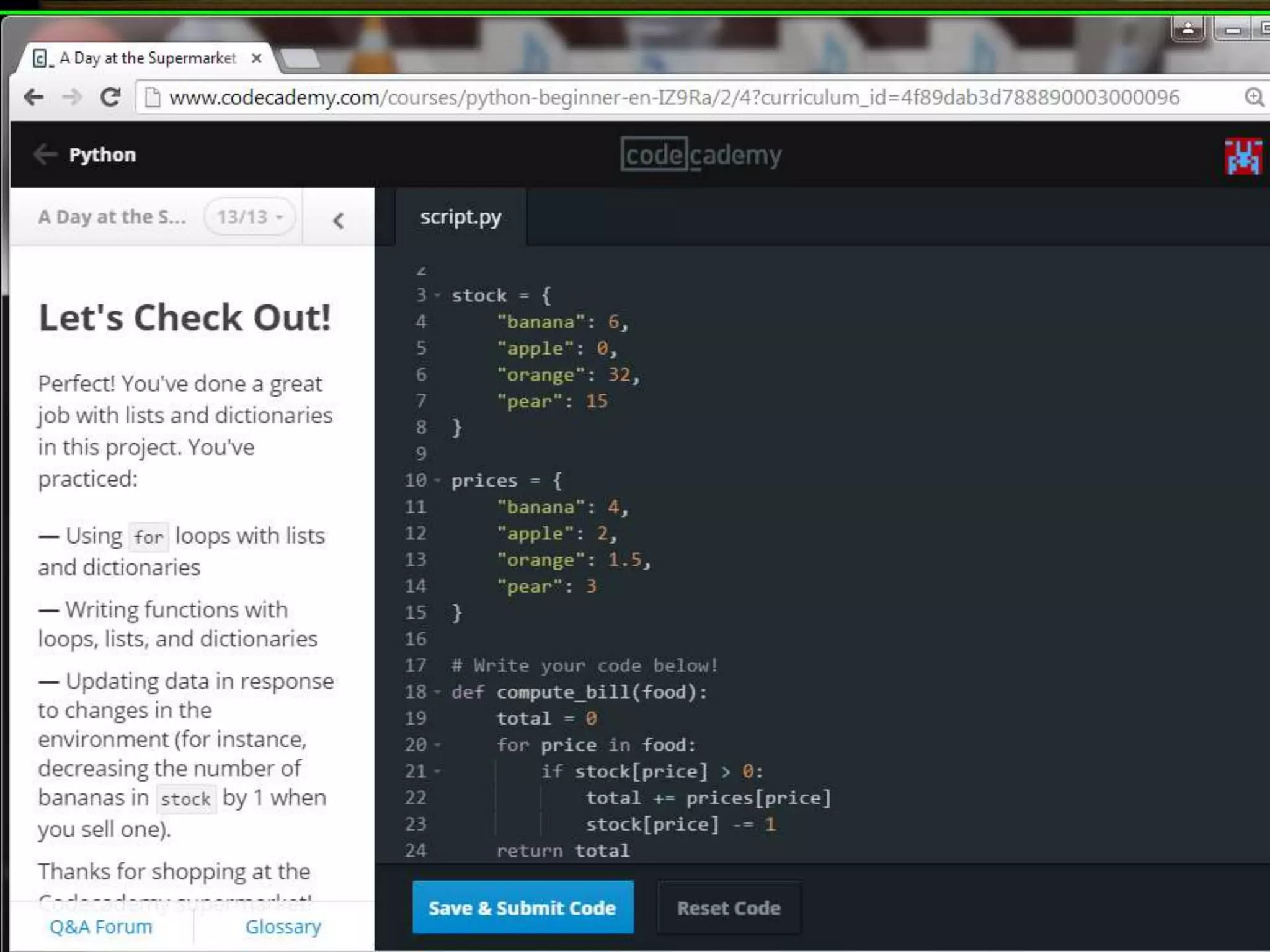The image size is (1270, 952).
Task: Click the A Day at the S... lesson title
Action: (x=112, y=217)
